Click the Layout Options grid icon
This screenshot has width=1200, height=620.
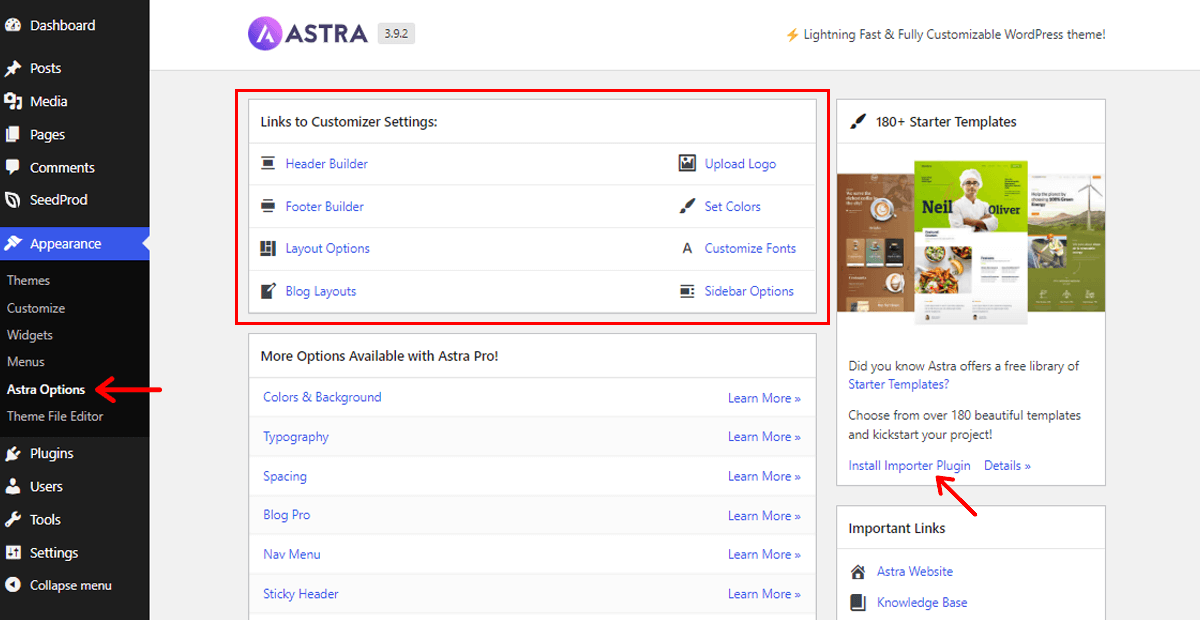tap(268, 248)
